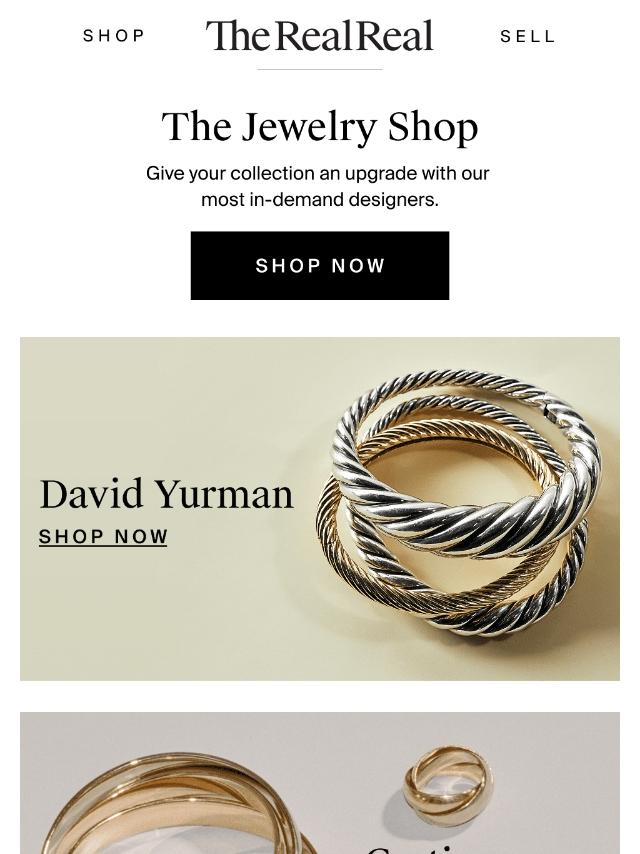Follow David Yurman's underlined SHOP NOW link
Screen dimensions: 640x854
tap(103, 536)
